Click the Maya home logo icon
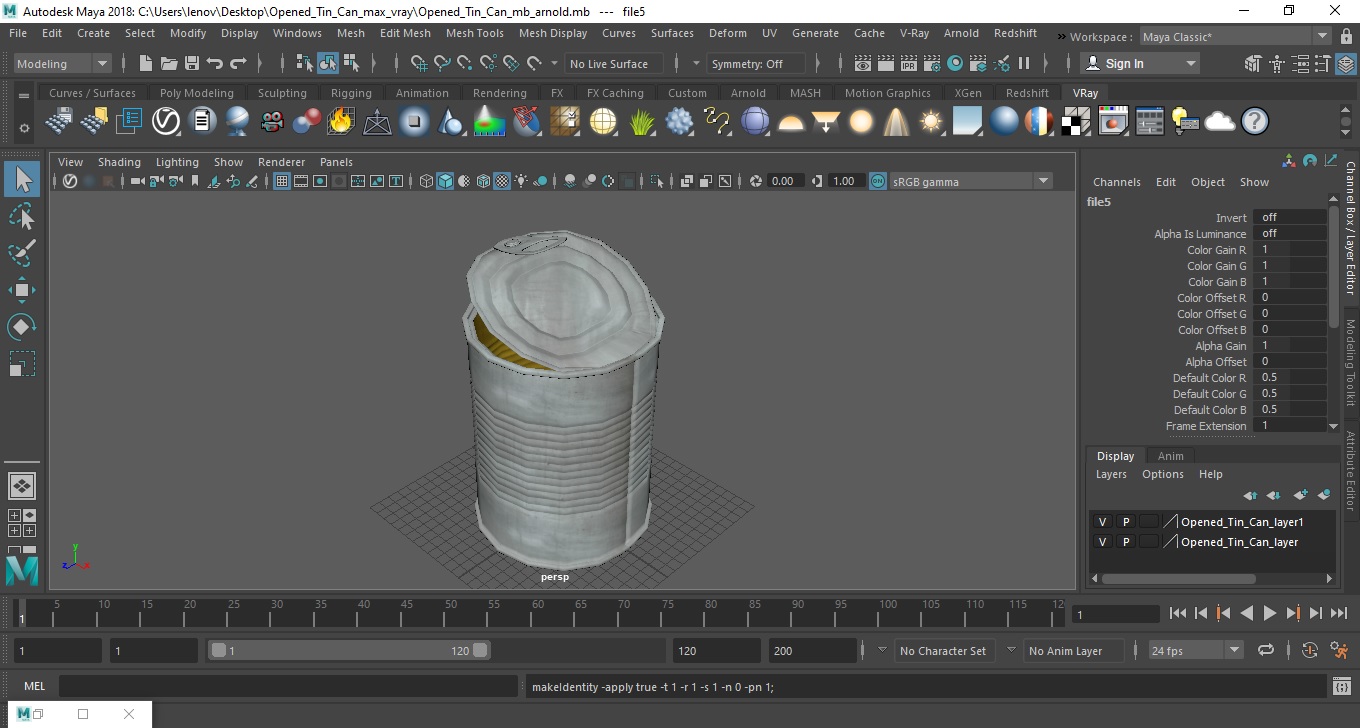The width and height of the screenshot is (1360, 728). click(22, 571)
